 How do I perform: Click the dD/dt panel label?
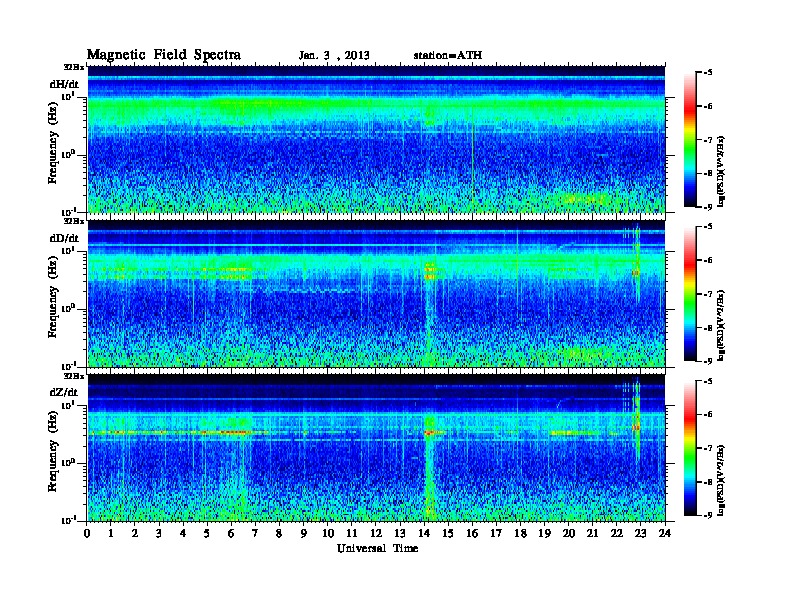[64, 238]
